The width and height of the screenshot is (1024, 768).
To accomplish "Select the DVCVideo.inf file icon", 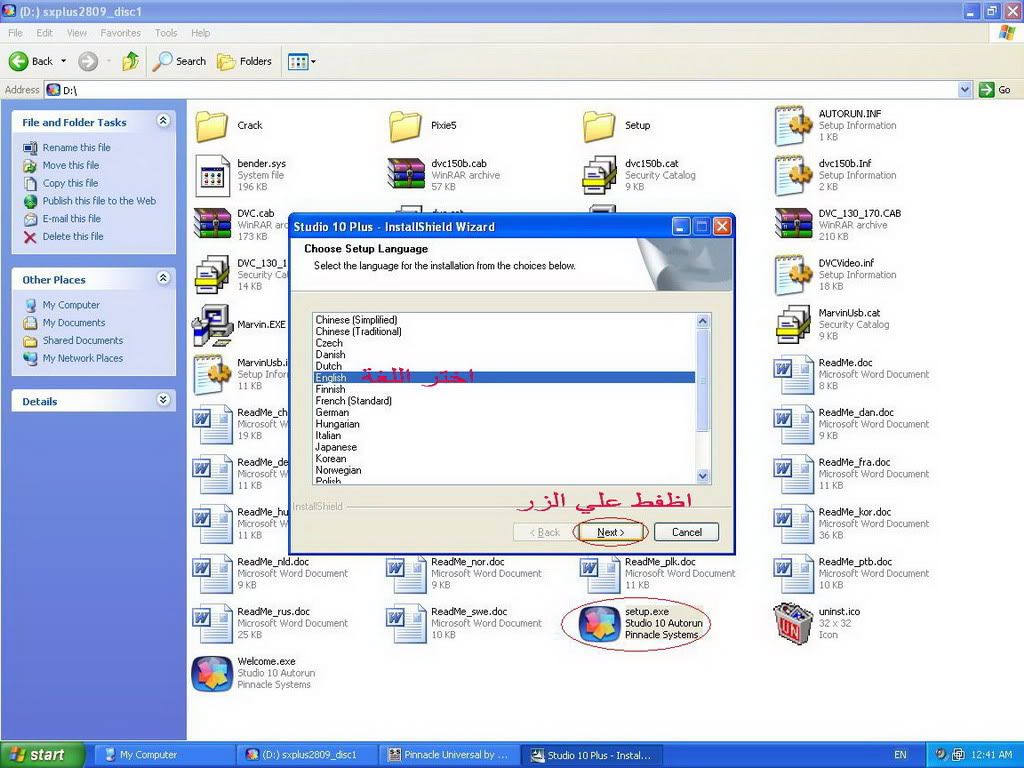I will click(x=793, y=274).
